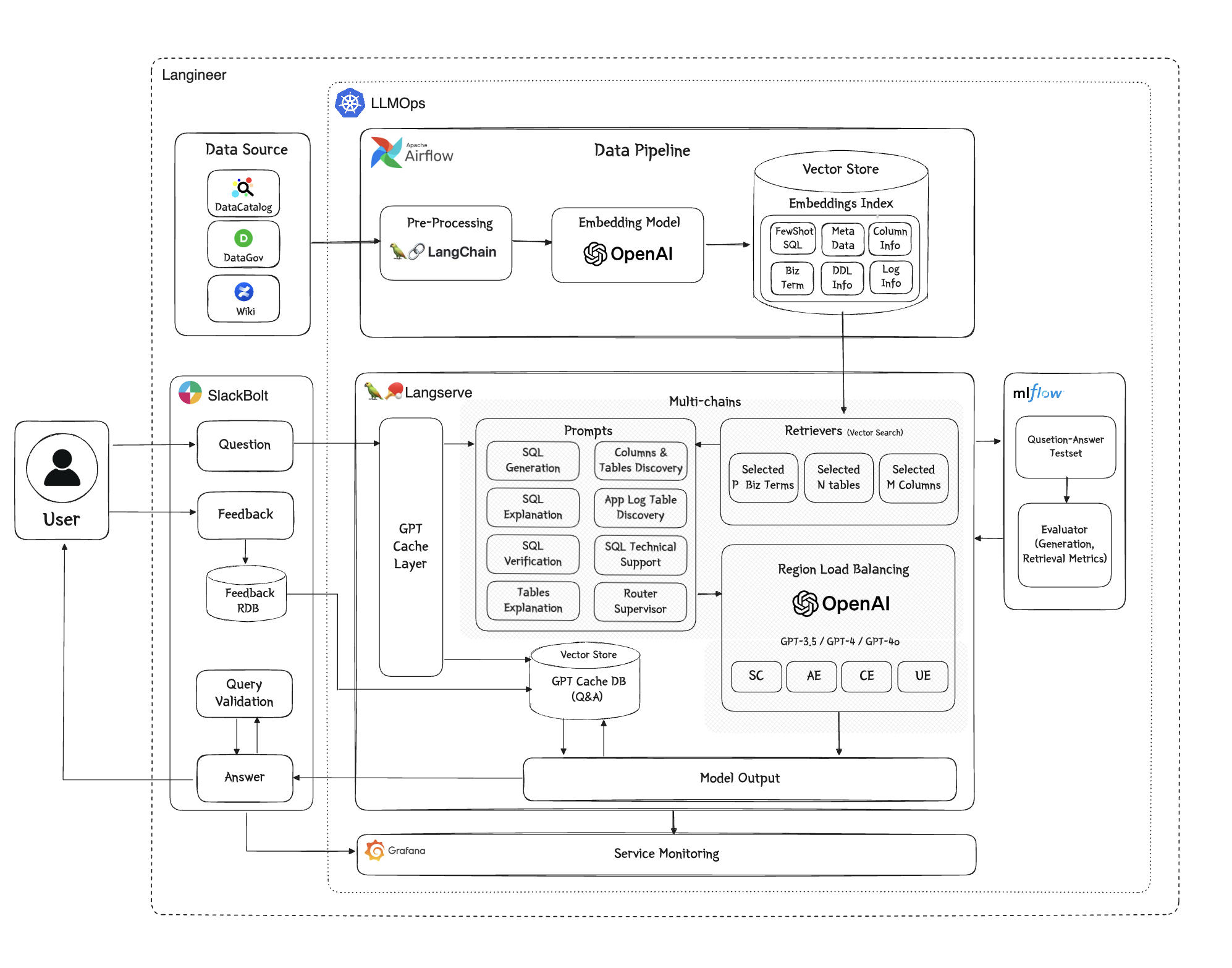
Task: Click the SQL Generation prompt box
Action: pos(533,461)
